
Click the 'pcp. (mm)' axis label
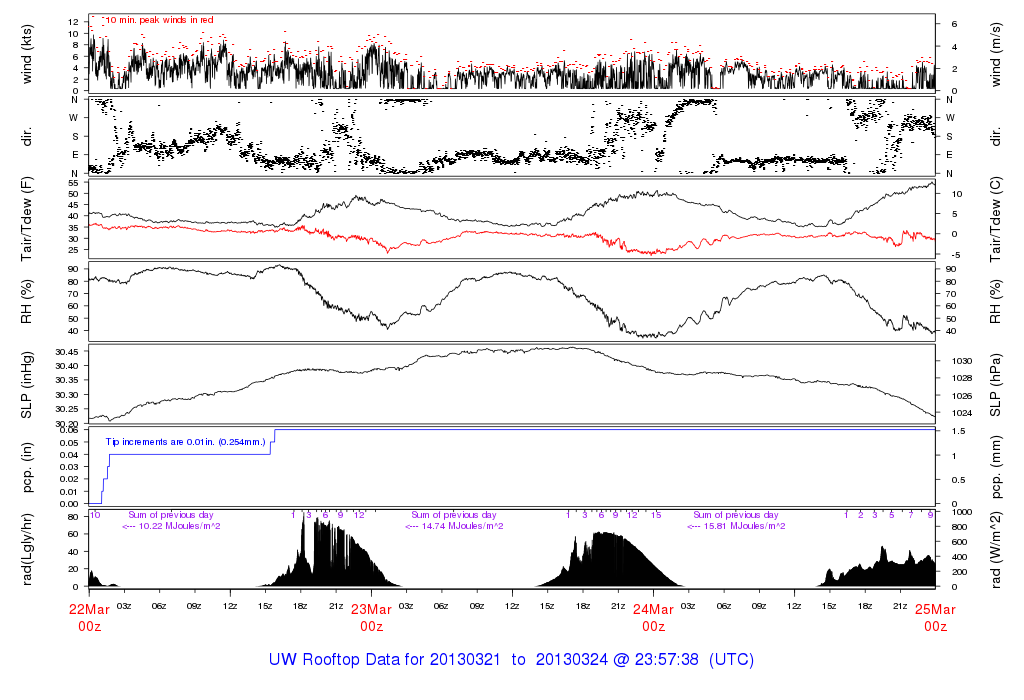[995, 468]
